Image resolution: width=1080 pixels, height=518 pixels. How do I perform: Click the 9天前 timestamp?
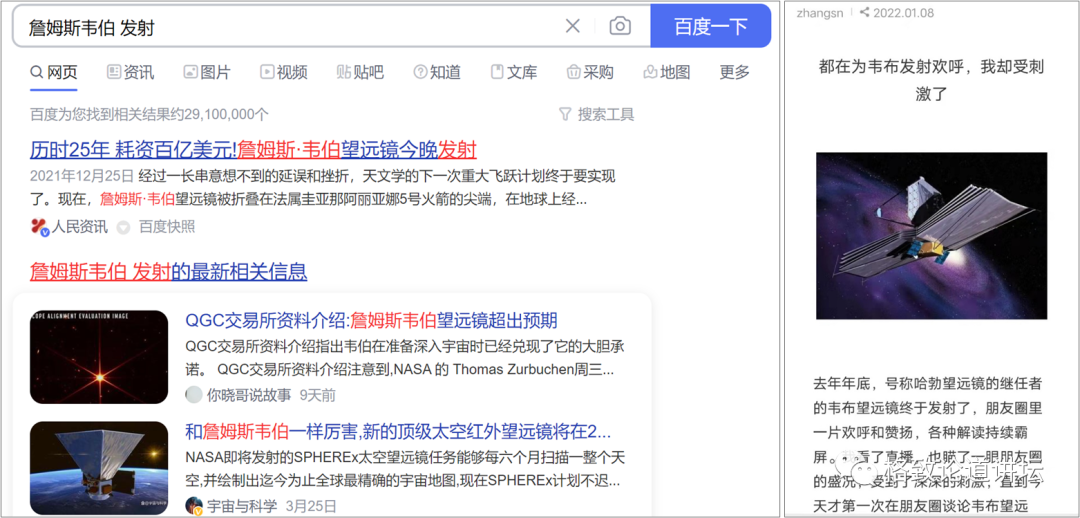coord(318,395)
